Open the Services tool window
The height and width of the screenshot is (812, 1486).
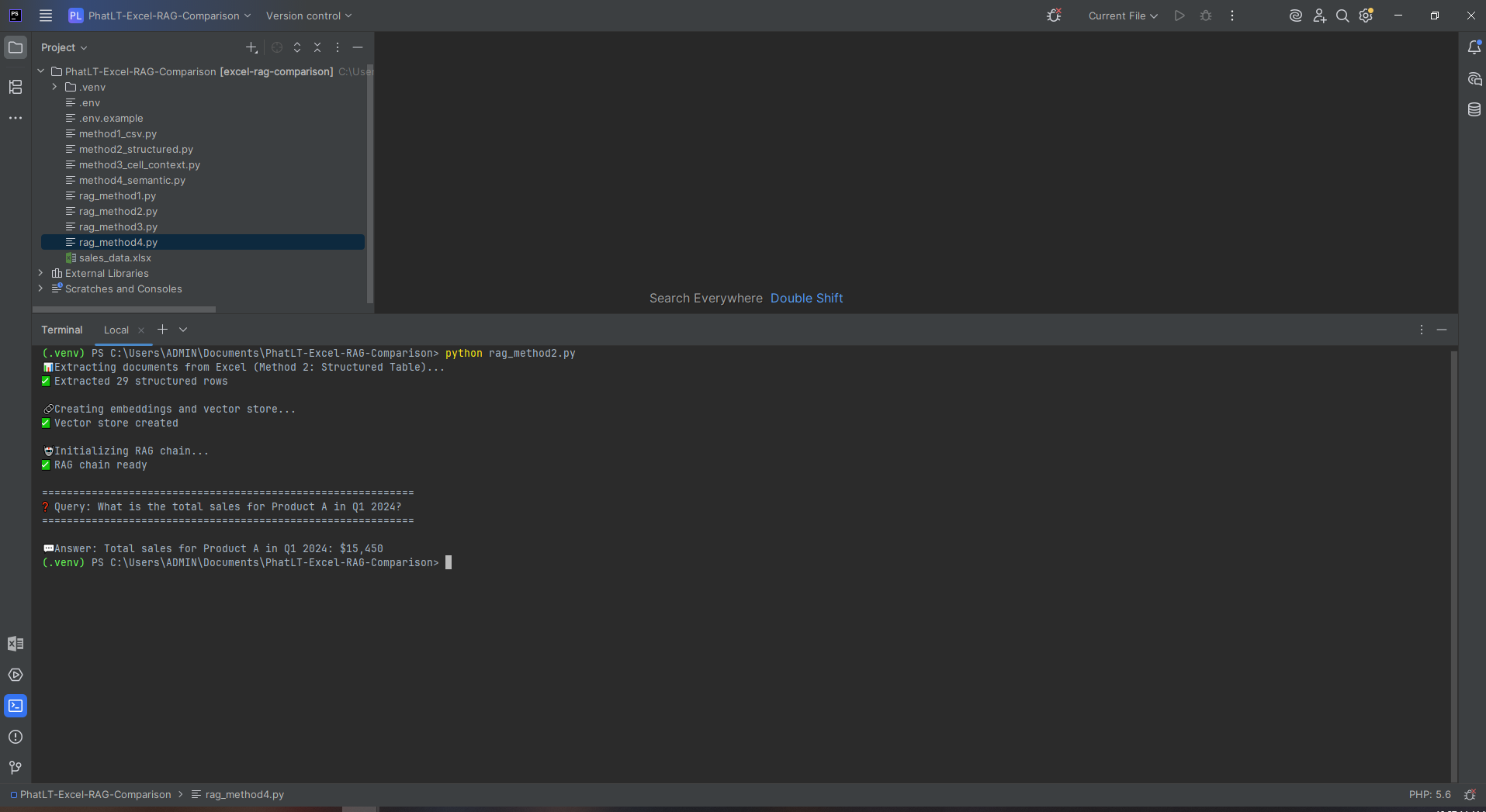pos(16,675)
